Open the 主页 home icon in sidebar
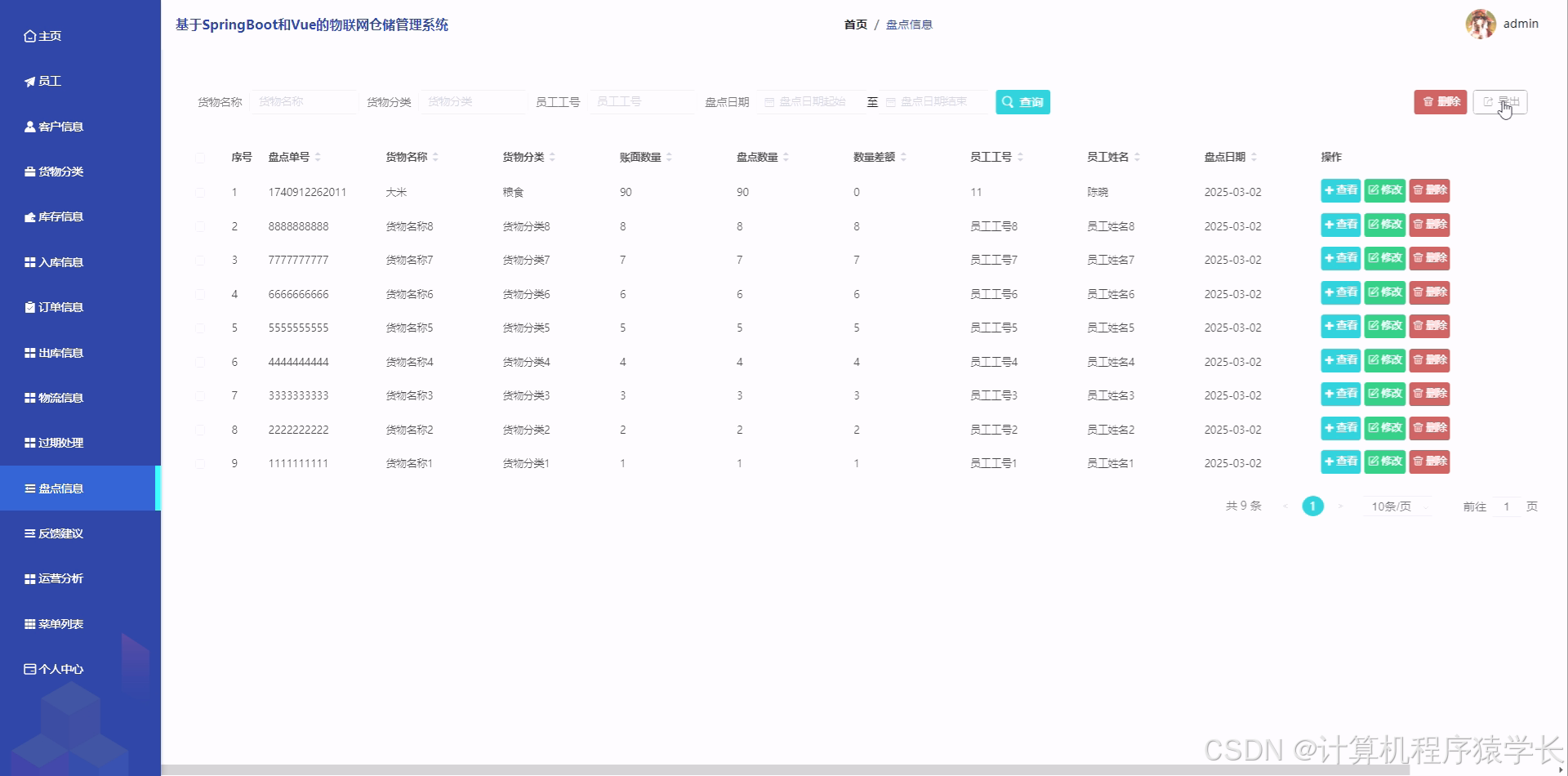The image size is (1568, 776). coord(29,36)
